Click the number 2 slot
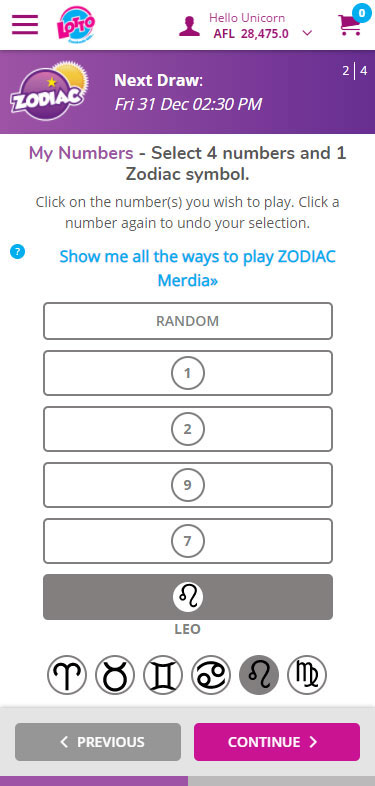 pos(188,429)
